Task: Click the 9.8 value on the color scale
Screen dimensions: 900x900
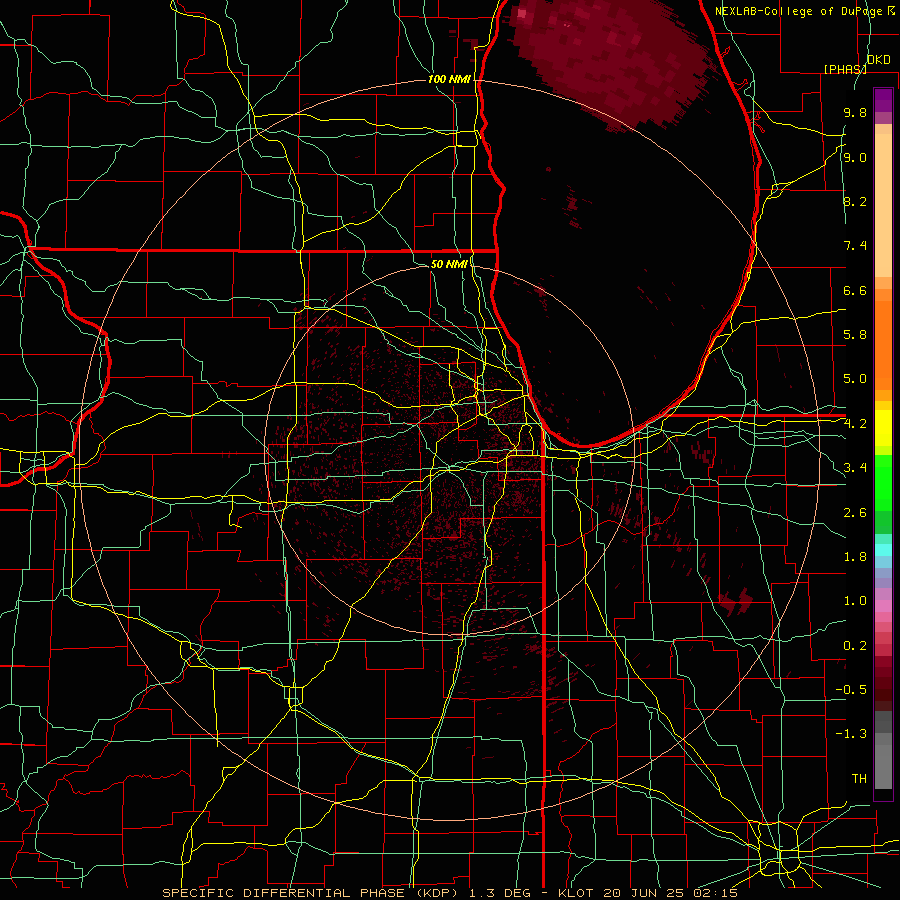Action: (x=855, y=112)
